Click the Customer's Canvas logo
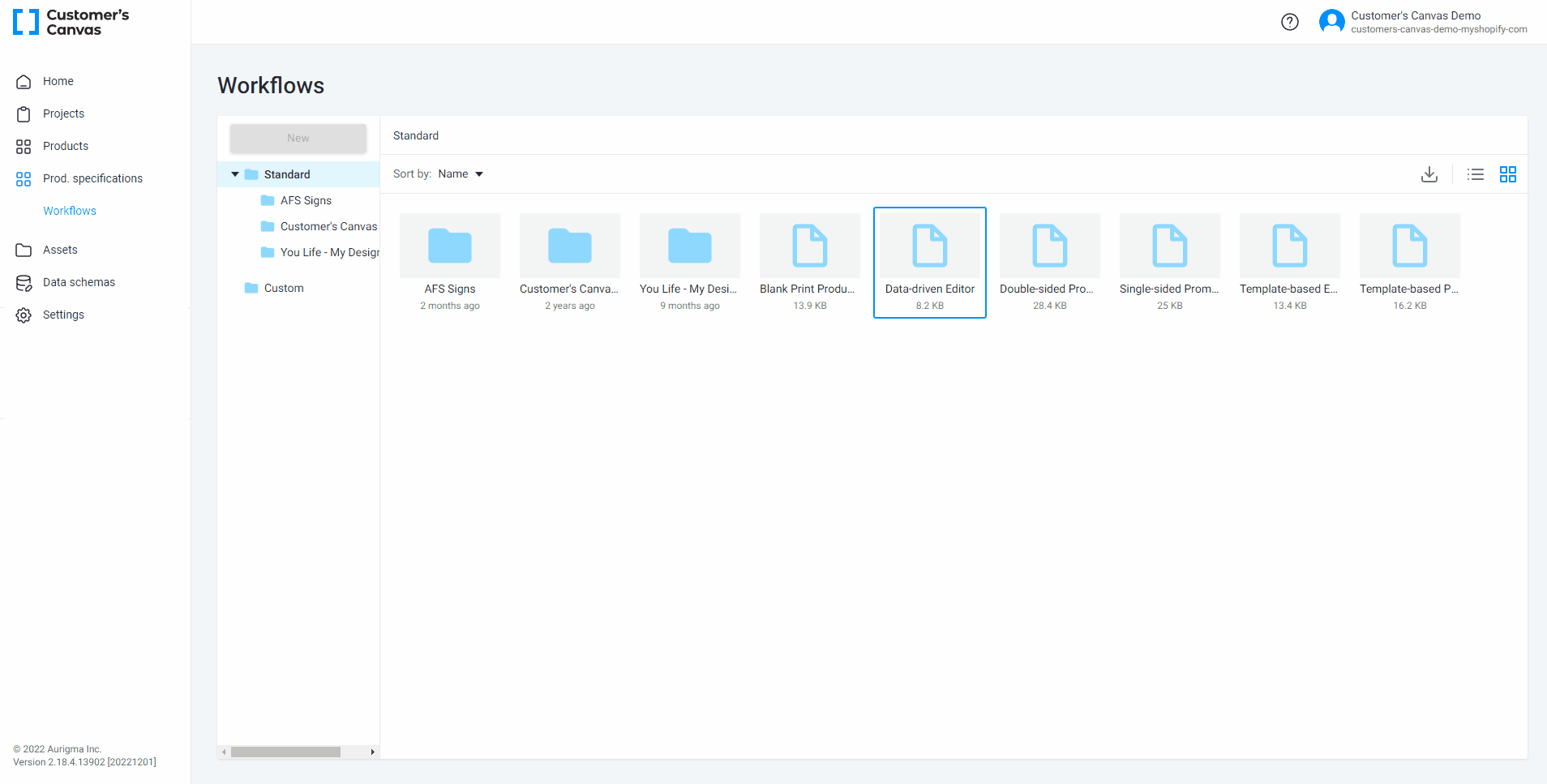 [71, 22]
